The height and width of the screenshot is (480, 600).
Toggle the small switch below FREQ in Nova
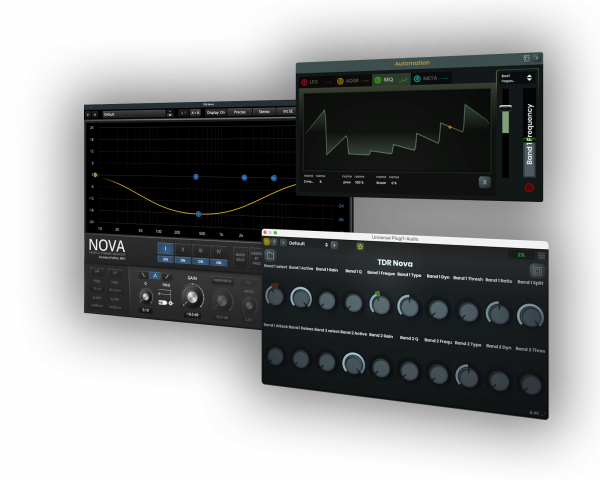162,302
